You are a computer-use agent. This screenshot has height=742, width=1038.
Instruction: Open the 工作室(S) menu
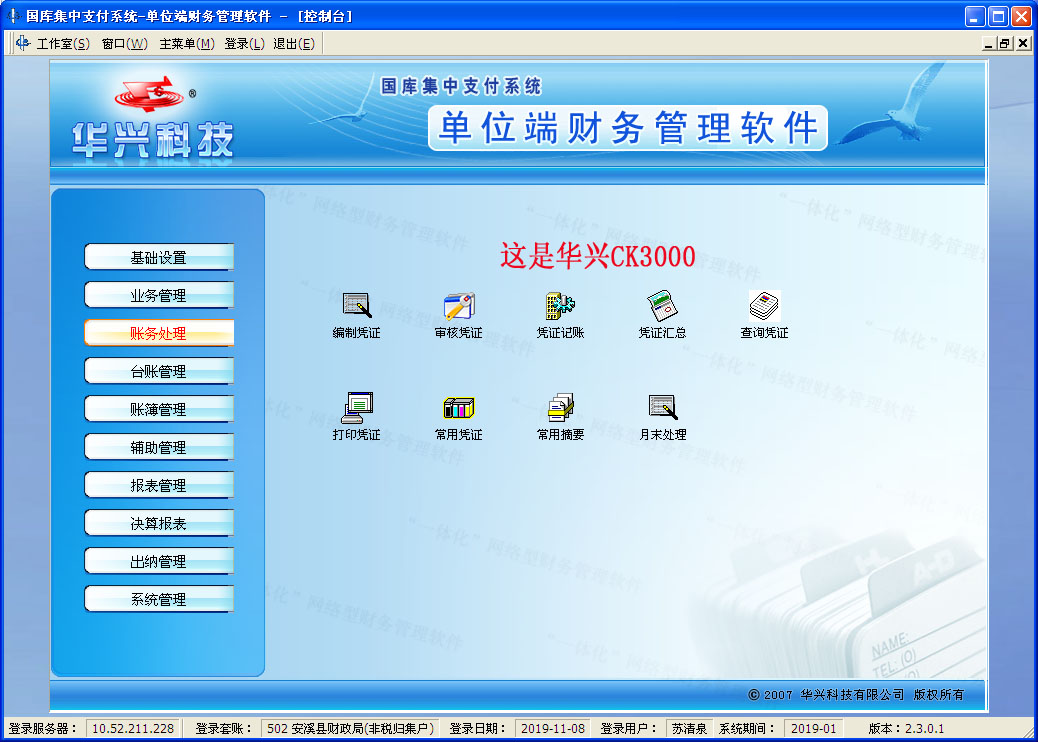(x=63, y=44)
